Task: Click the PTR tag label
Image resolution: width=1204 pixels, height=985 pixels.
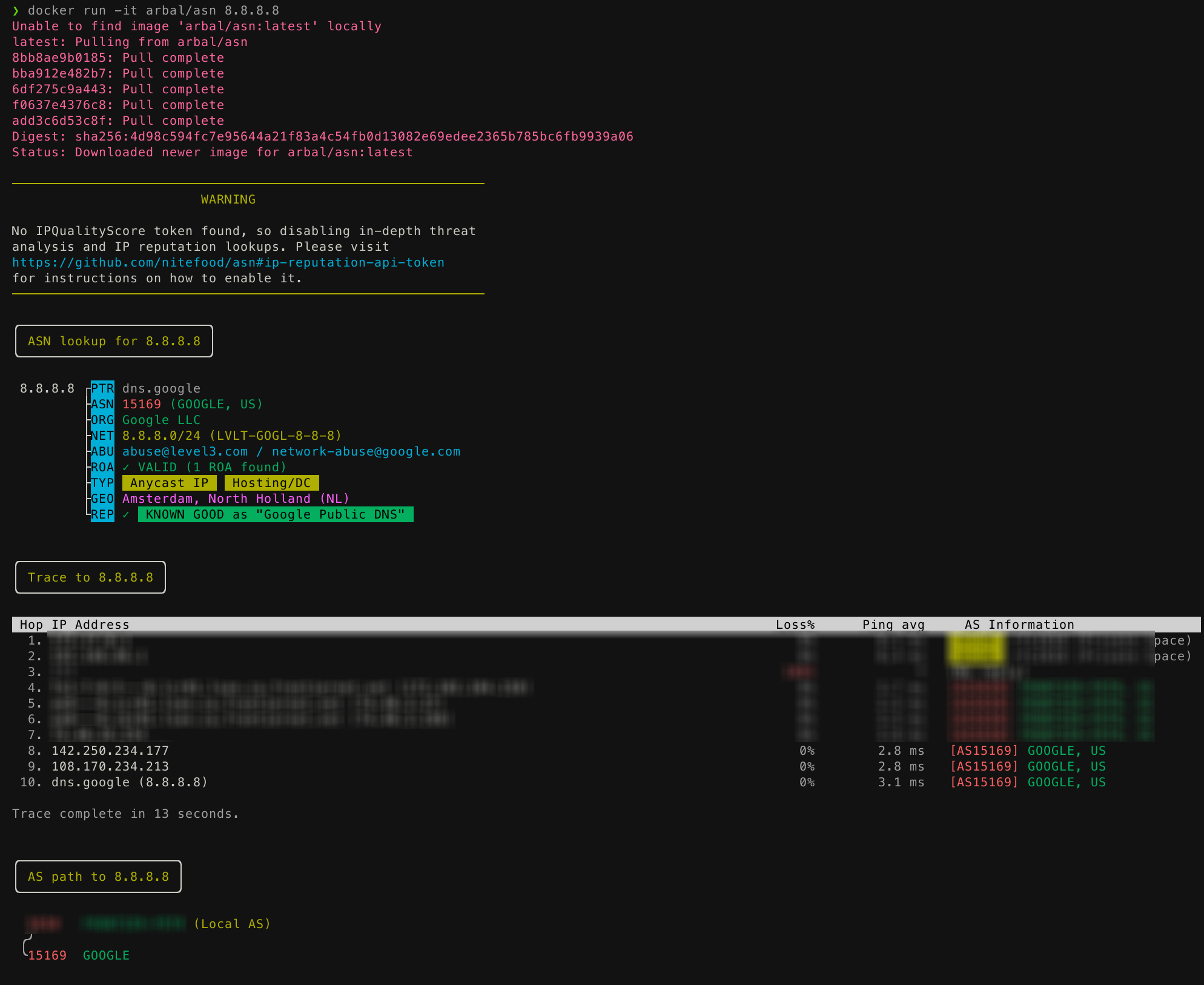Action: point(102,388)
